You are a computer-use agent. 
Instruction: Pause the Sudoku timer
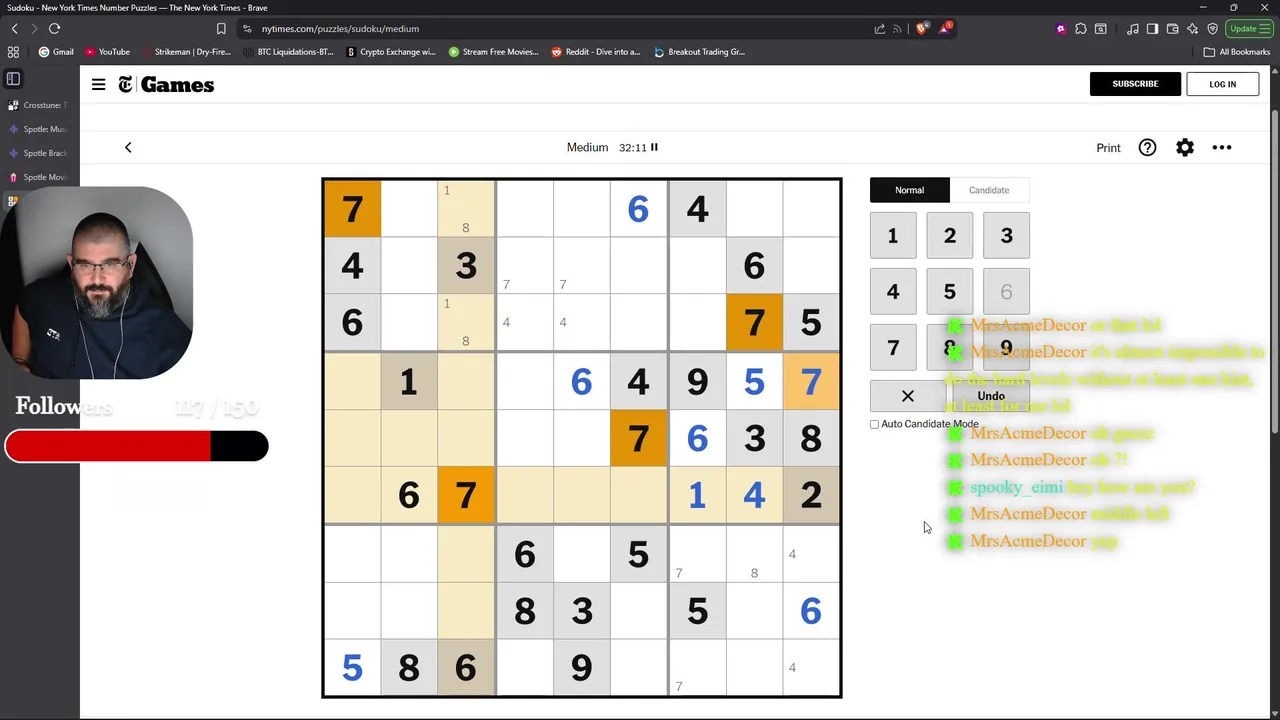pos(655,147)
